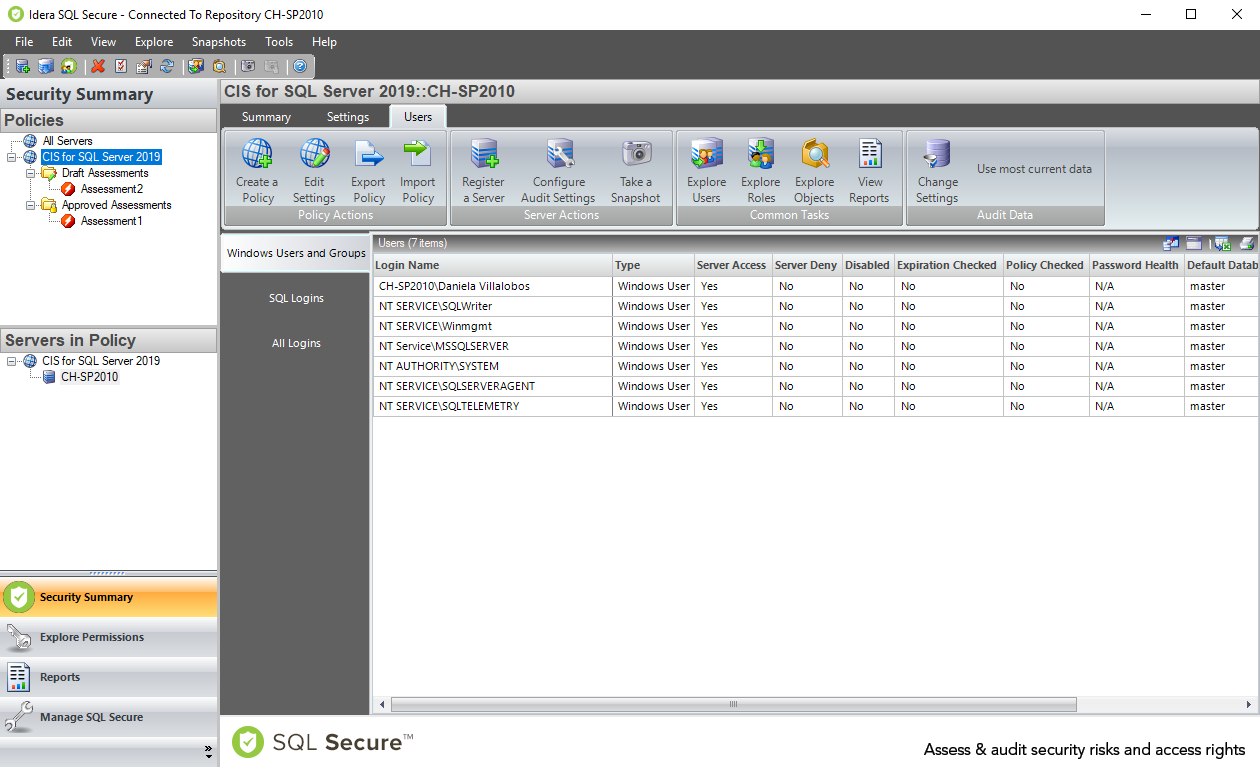Collapse the CIS for SQL Server 2019 policy node
The image size is (1260, 767).
[x=12, y=157]
